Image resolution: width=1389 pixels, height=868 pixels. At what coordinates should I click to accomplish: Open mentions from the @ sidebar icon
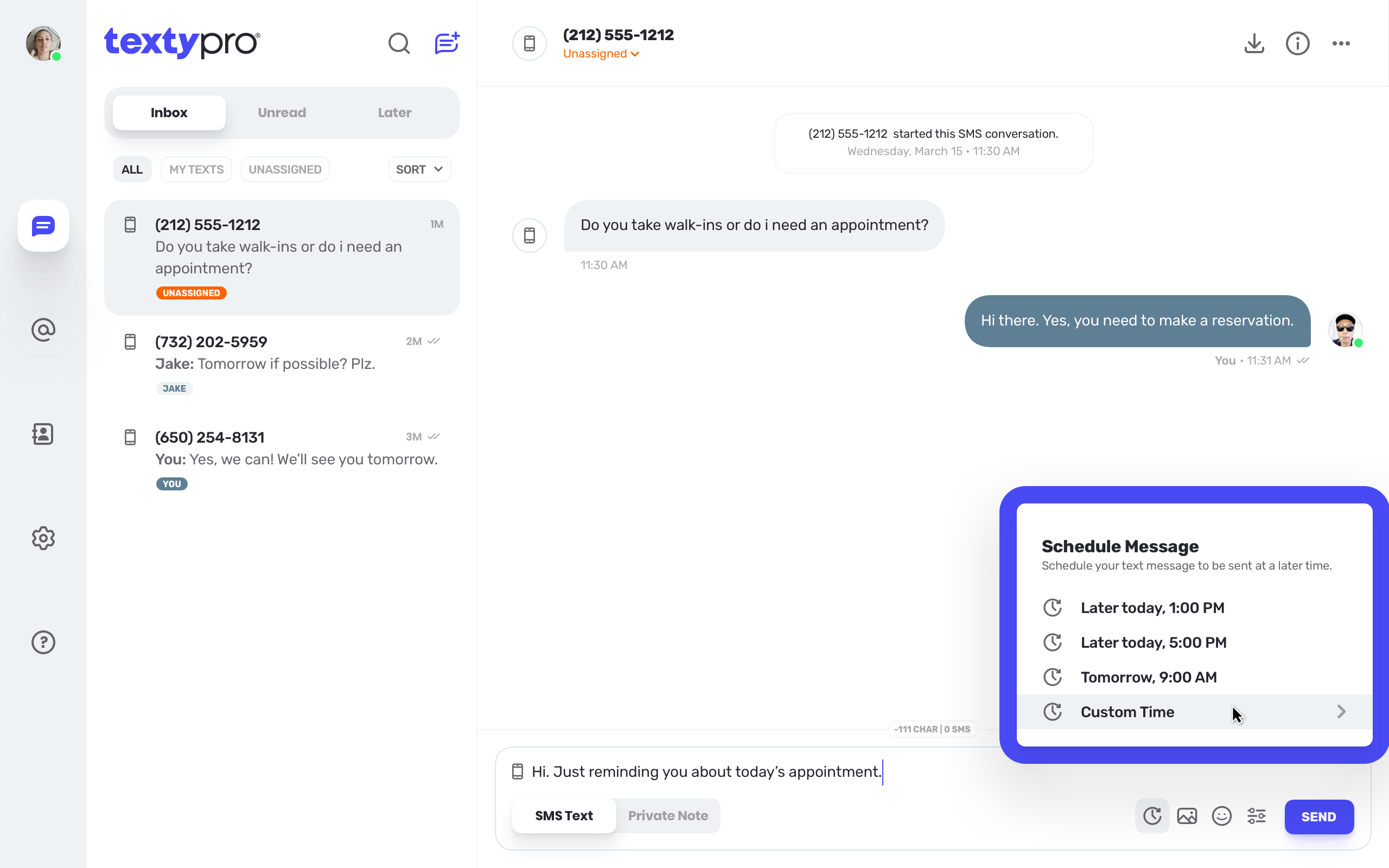43,330
